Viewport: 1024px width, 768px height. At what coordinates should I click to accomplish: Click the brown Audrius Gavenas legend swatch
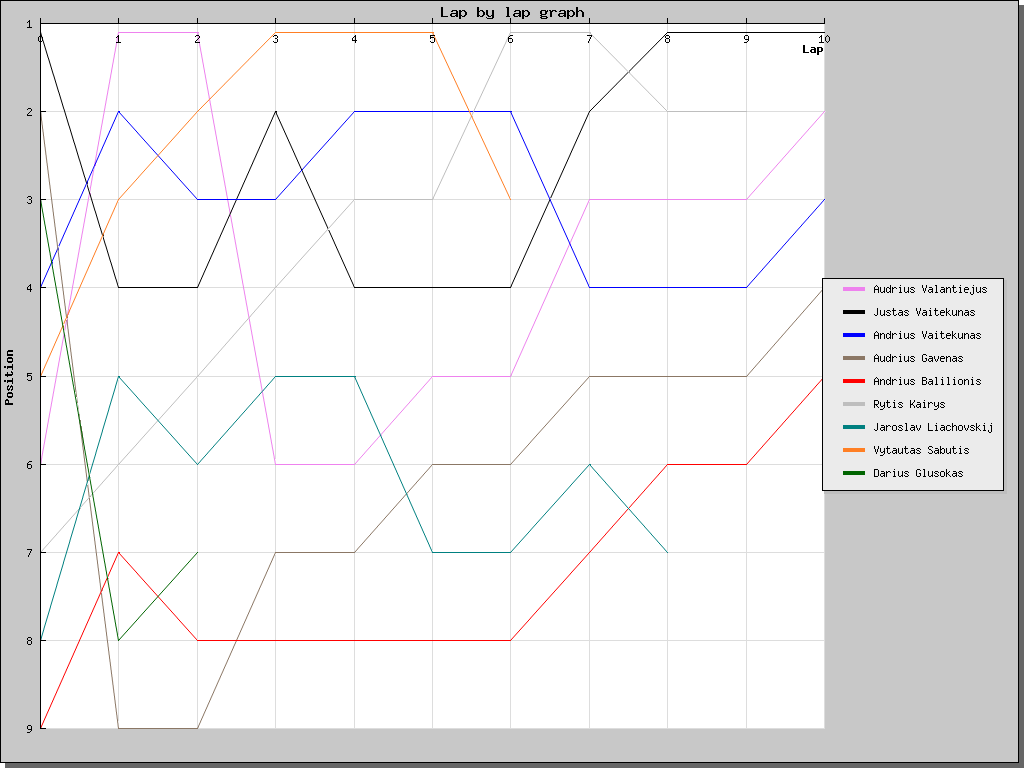(854, 358)
